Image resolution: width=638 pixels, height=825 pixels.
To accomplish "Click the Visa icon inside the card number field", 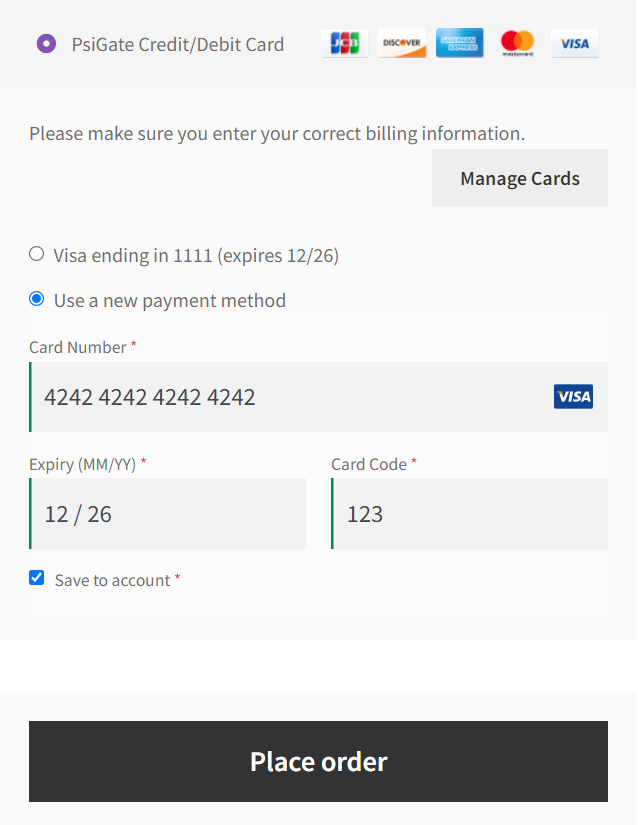I will coord(573,396).
